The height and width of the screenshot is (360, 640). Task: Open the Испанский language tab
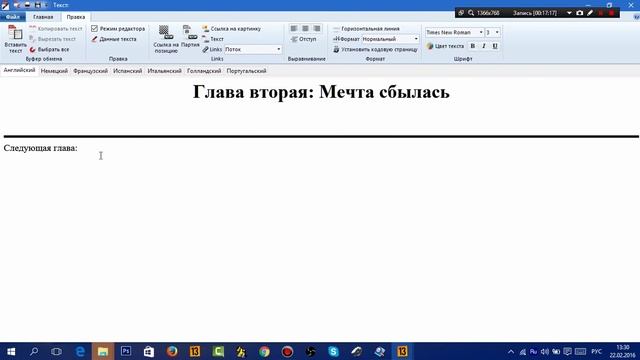[128, 71]
